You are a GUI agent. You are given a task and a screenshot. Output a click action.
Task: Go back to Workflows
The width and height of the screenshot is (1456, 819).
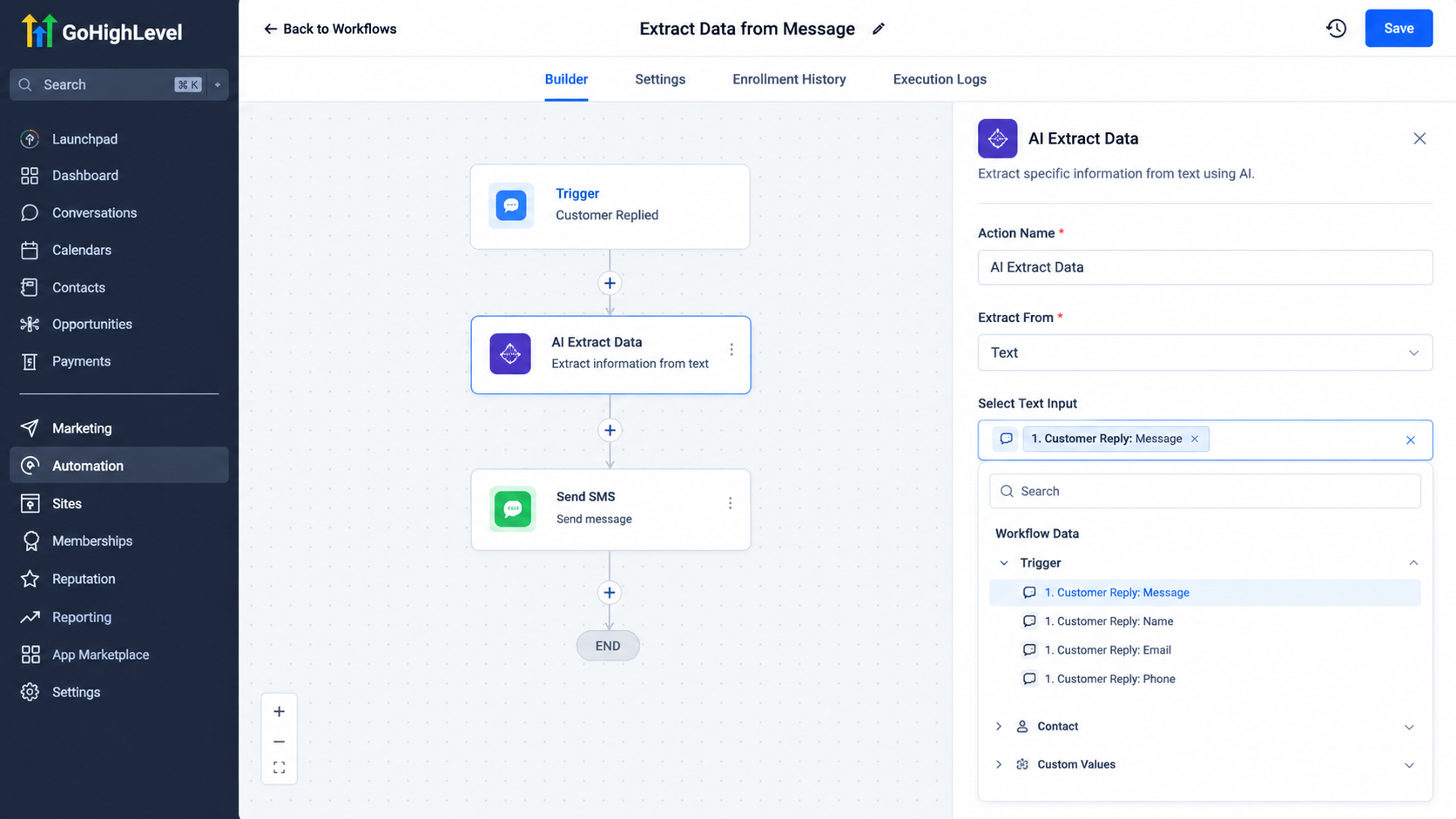pos(330,29)
